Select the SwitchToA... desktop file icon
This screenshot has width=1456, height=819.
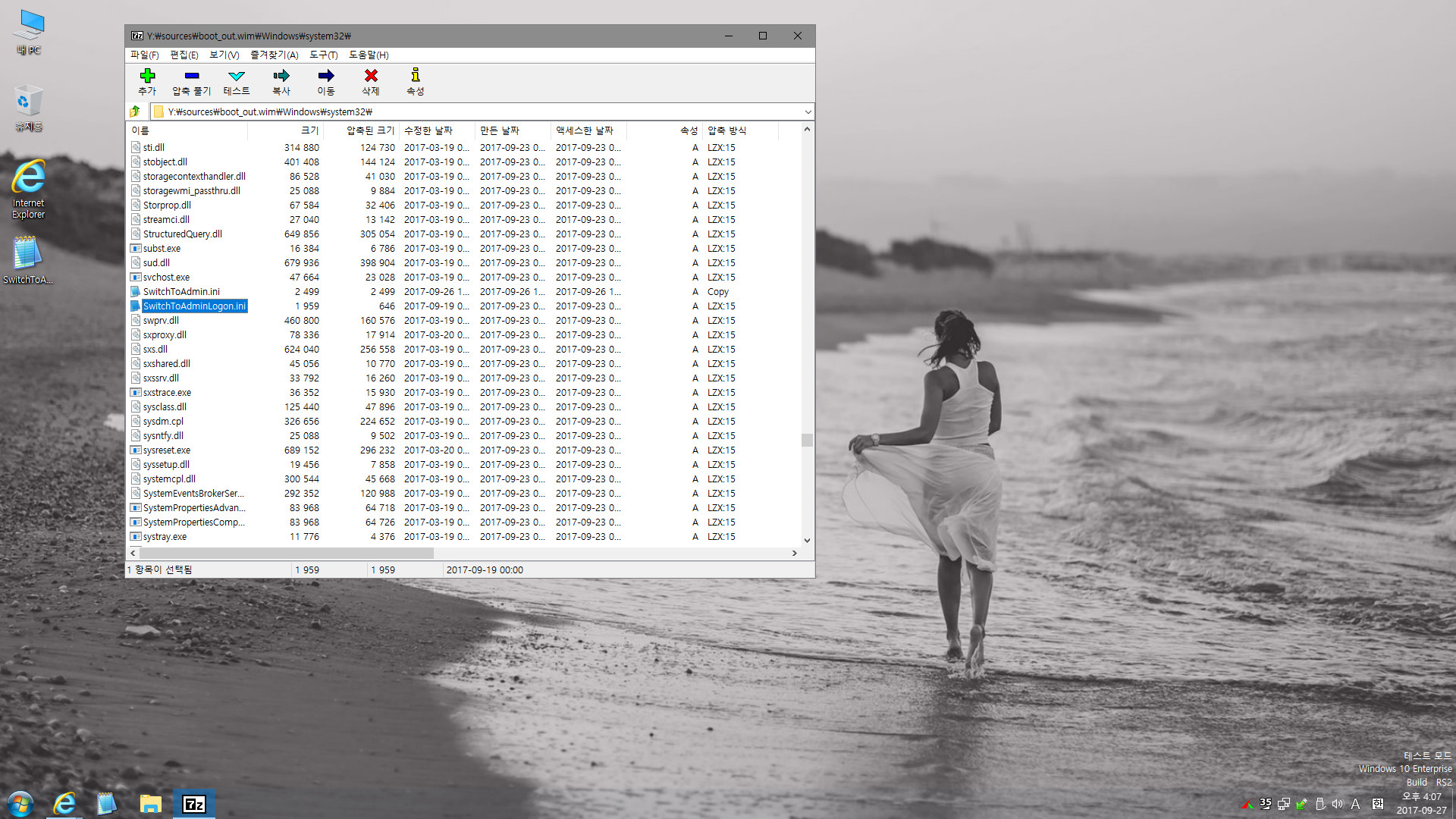click(28, 259)
